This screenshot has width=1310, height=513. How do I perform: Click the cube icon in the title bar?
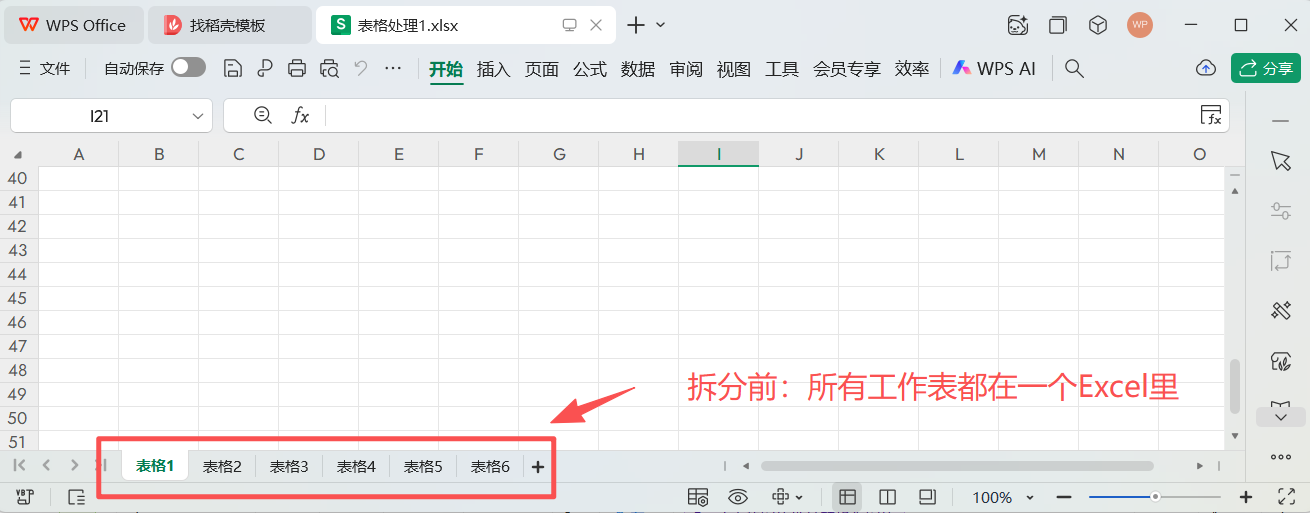click(x=1098, y=25)
